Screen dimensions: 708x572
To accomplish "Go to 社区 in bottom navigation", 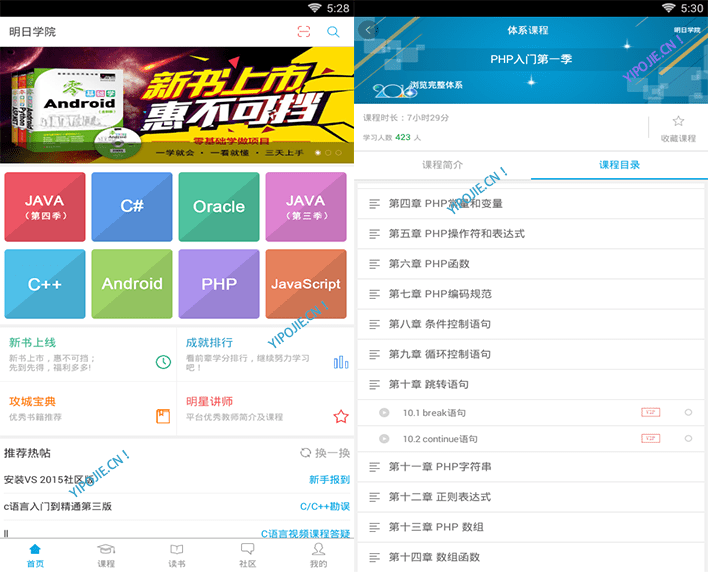I will (x=247, y=555).
